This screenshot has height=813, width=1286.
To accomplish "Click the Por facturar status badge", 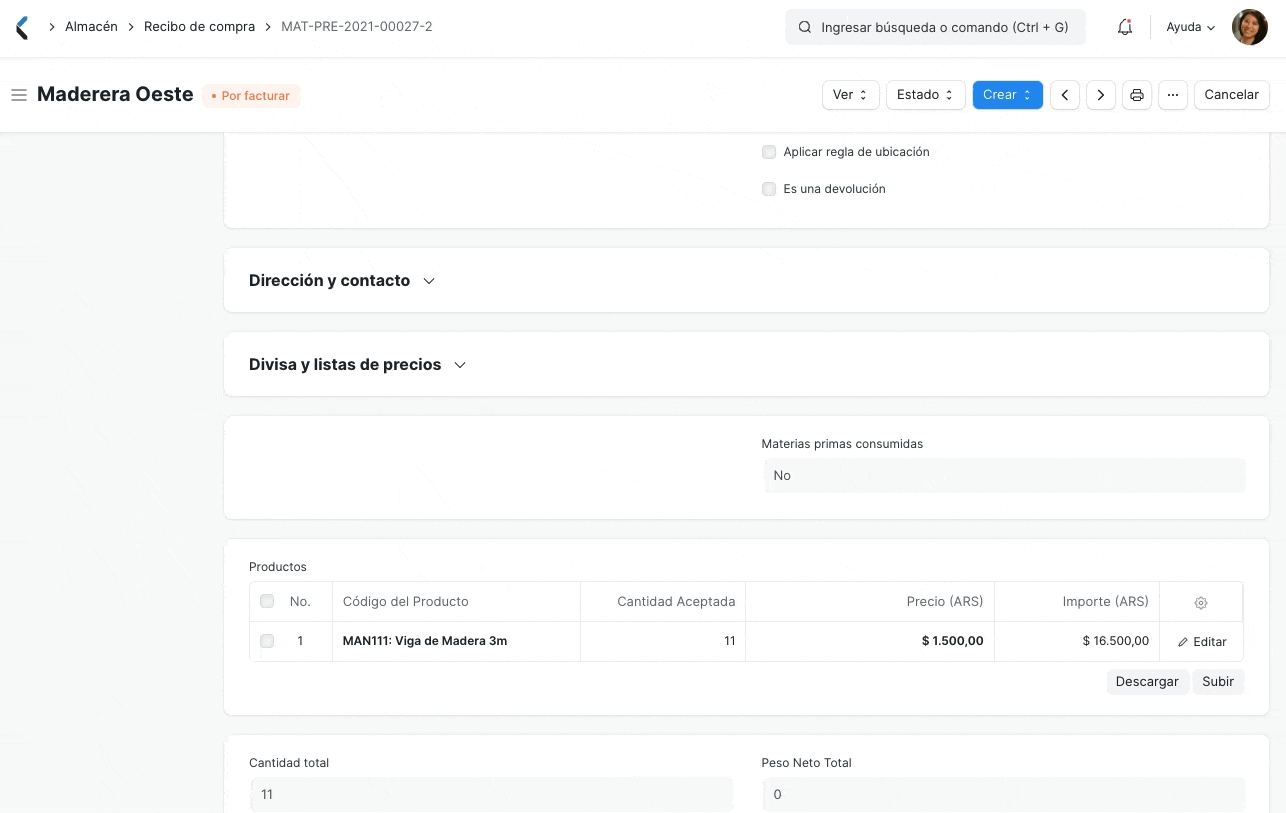I will tap(251, 96).
